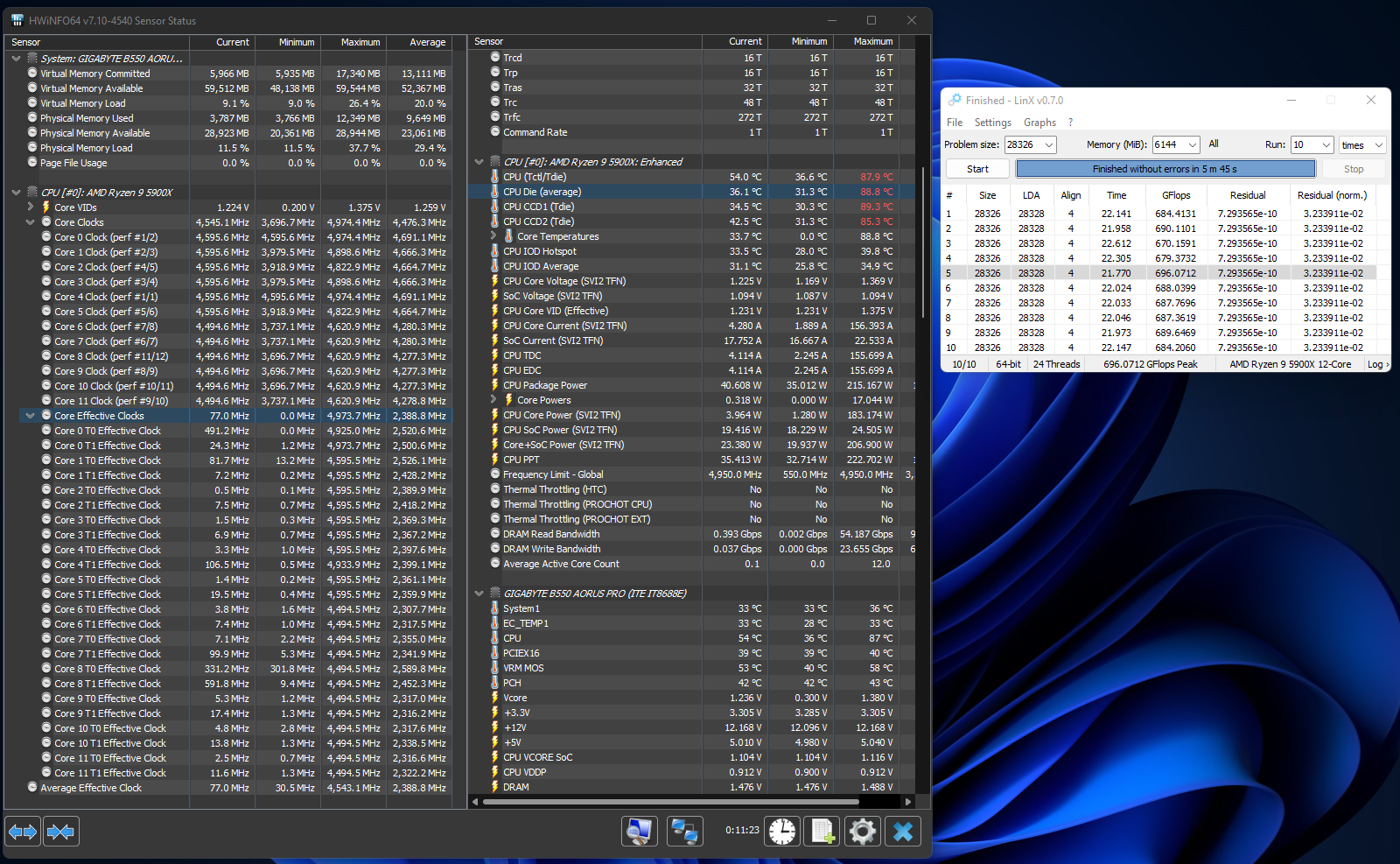Click the All memory link in LinX

pos(1214,144)
